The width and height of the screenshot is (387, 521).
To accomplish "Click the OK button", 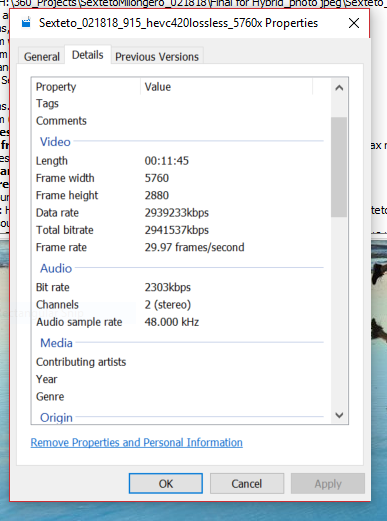I will point(166,483).
